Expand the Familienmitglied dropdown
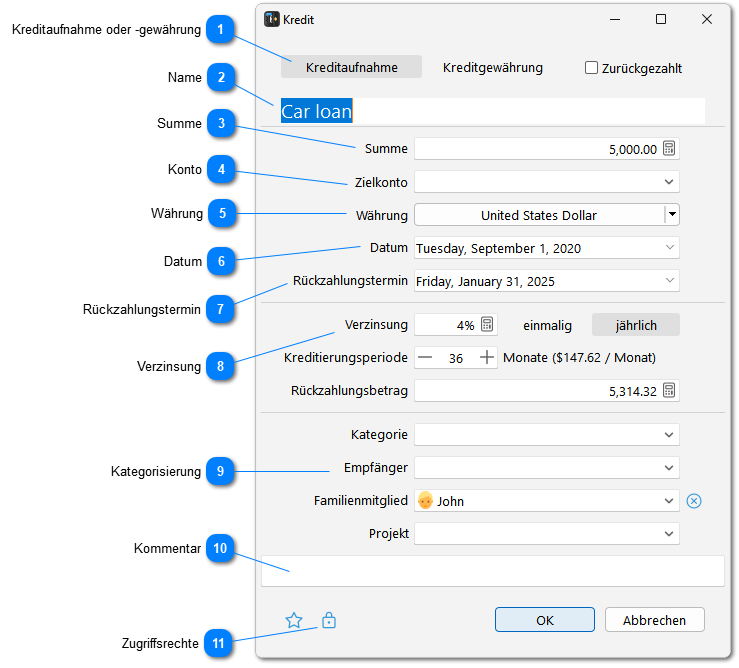This screenshot has width=739, height=668. pyautogui.click(x=669, y=501)
